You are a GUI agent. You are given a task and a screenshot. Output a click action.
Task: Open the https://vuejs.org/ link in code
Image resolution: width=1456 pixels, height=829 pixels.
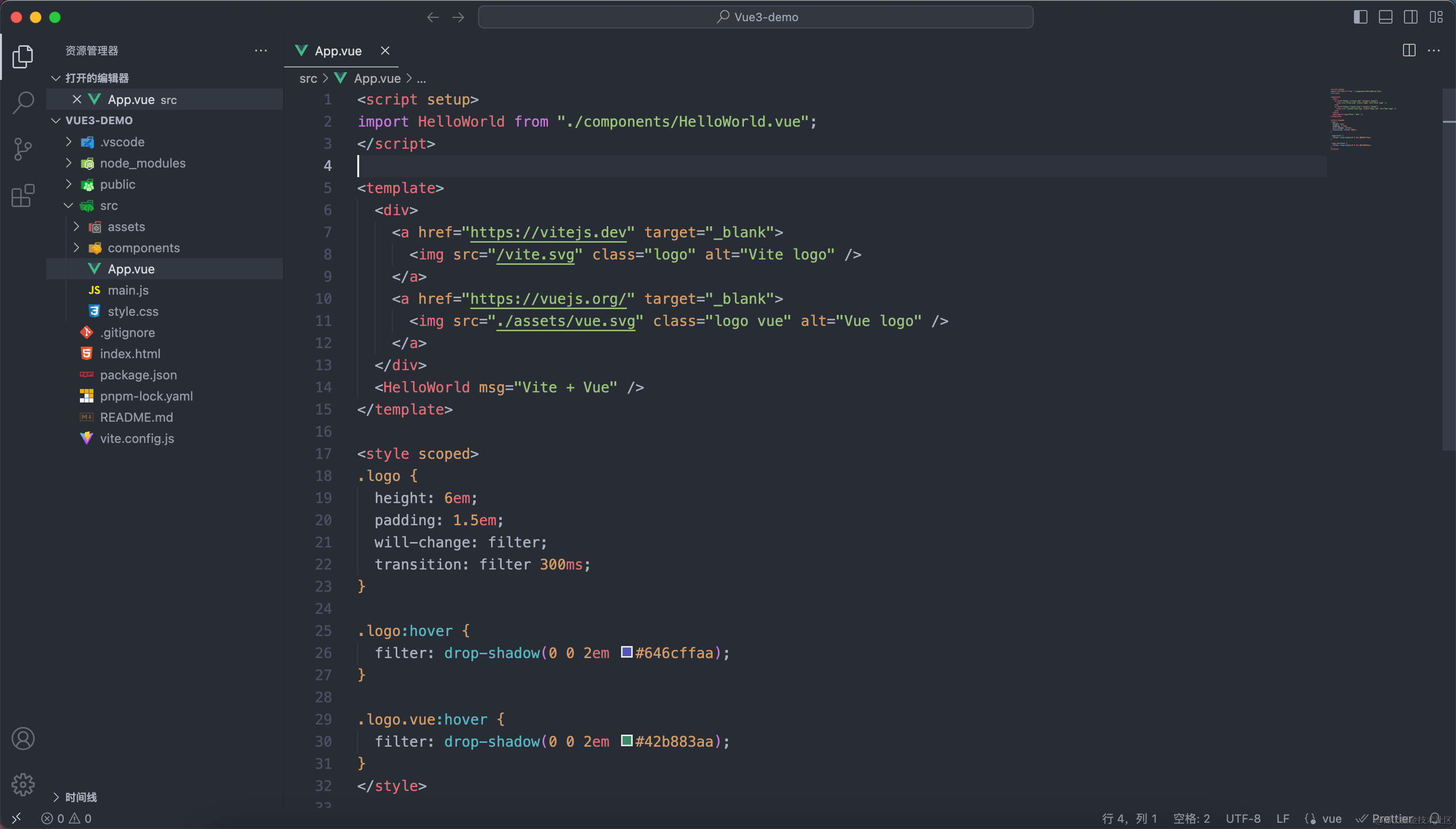tap(548, 299)
